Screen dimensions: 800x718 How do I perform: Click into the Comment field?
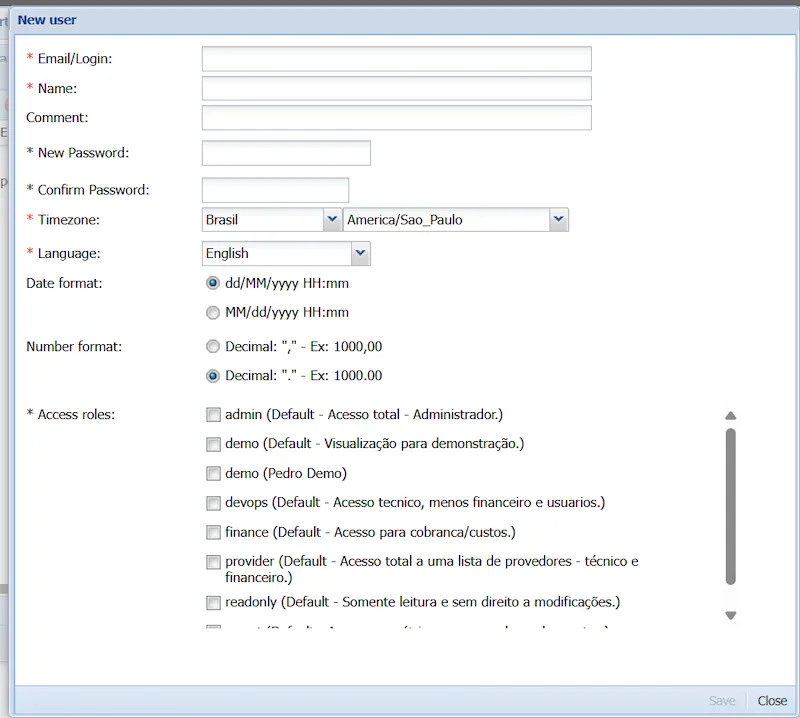click(396, 117)
